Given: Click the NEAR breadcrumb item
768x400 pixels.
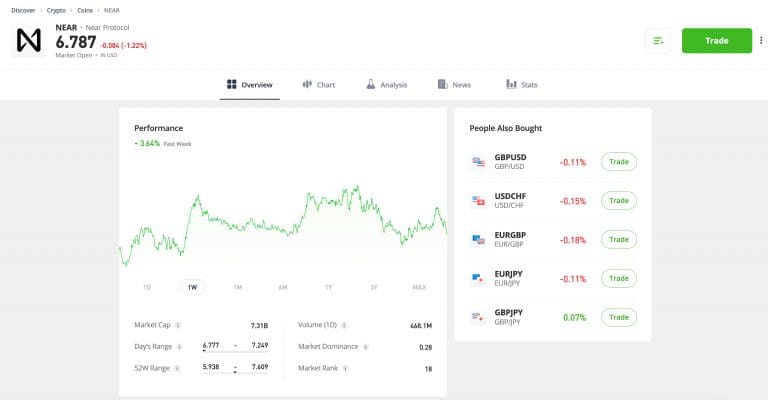Looking at the screenshot, I should point(112,10).
